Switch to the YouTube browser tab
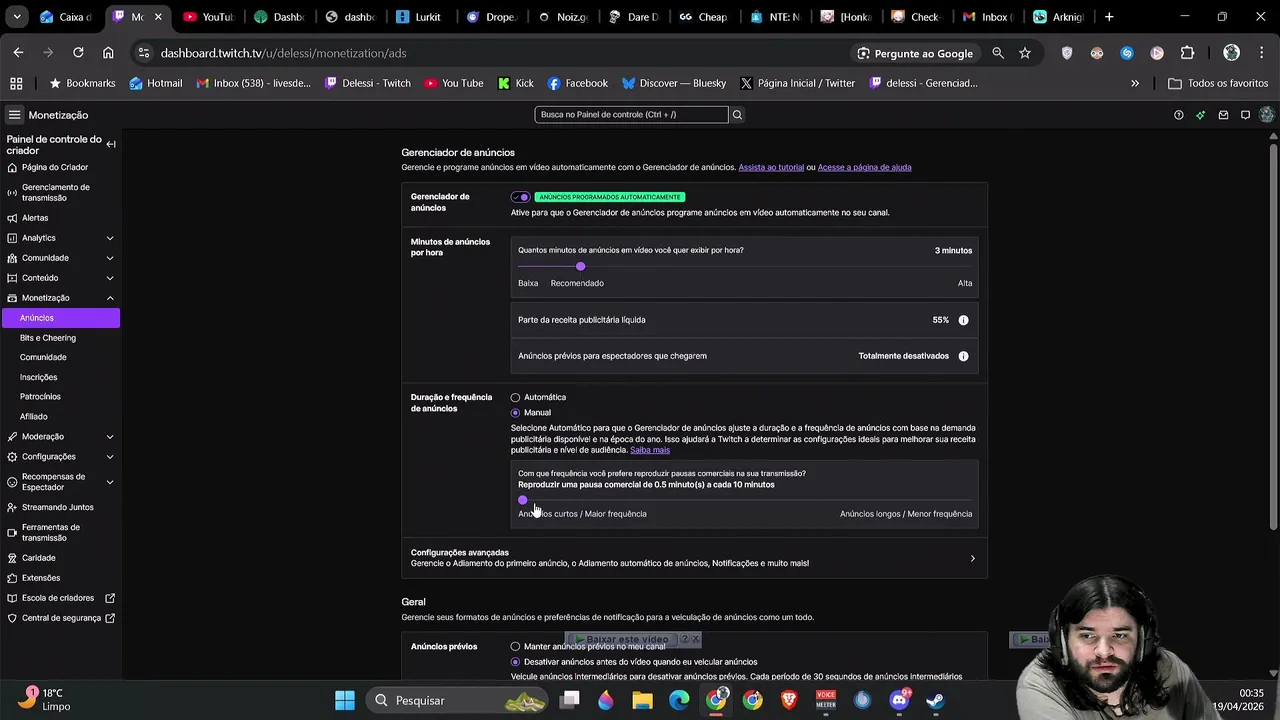This screenshot has width=1280, height=720. pos(208,17)
